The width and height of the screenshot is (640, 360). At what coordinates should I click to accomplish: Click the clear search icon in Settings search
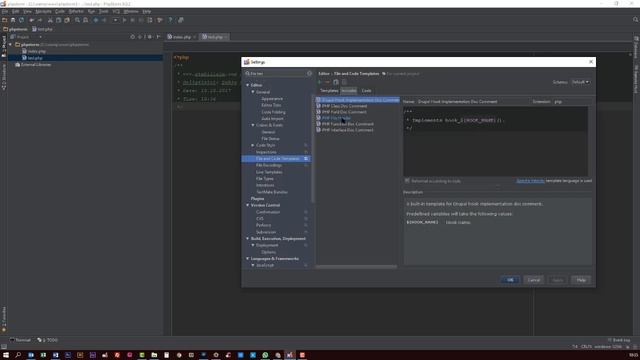point(309,73)
